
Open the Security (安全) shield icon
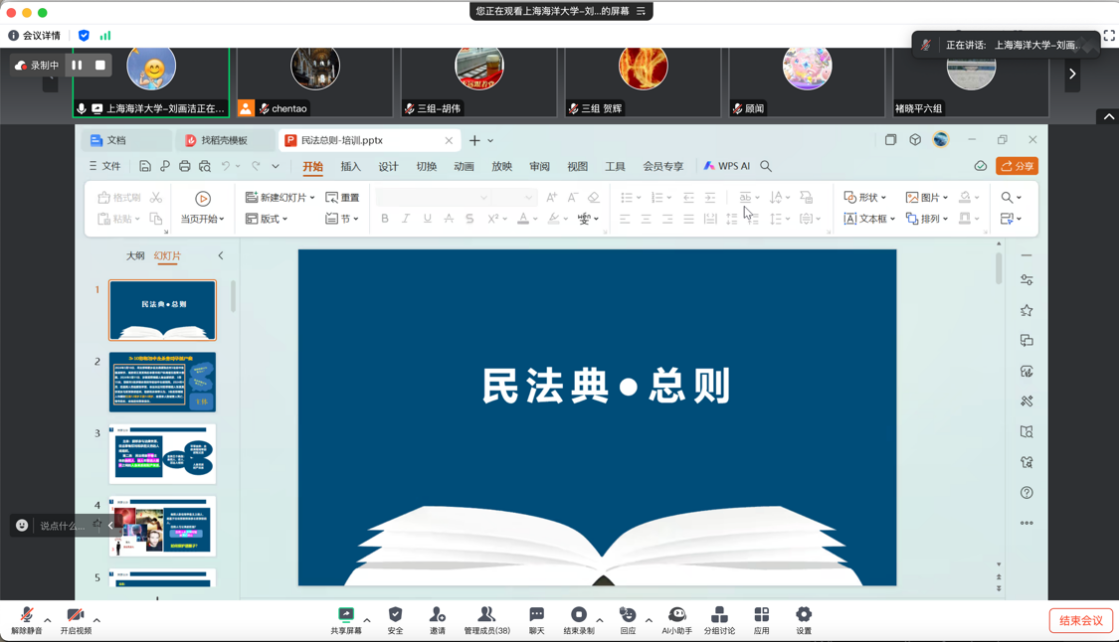tap(395, 615)
